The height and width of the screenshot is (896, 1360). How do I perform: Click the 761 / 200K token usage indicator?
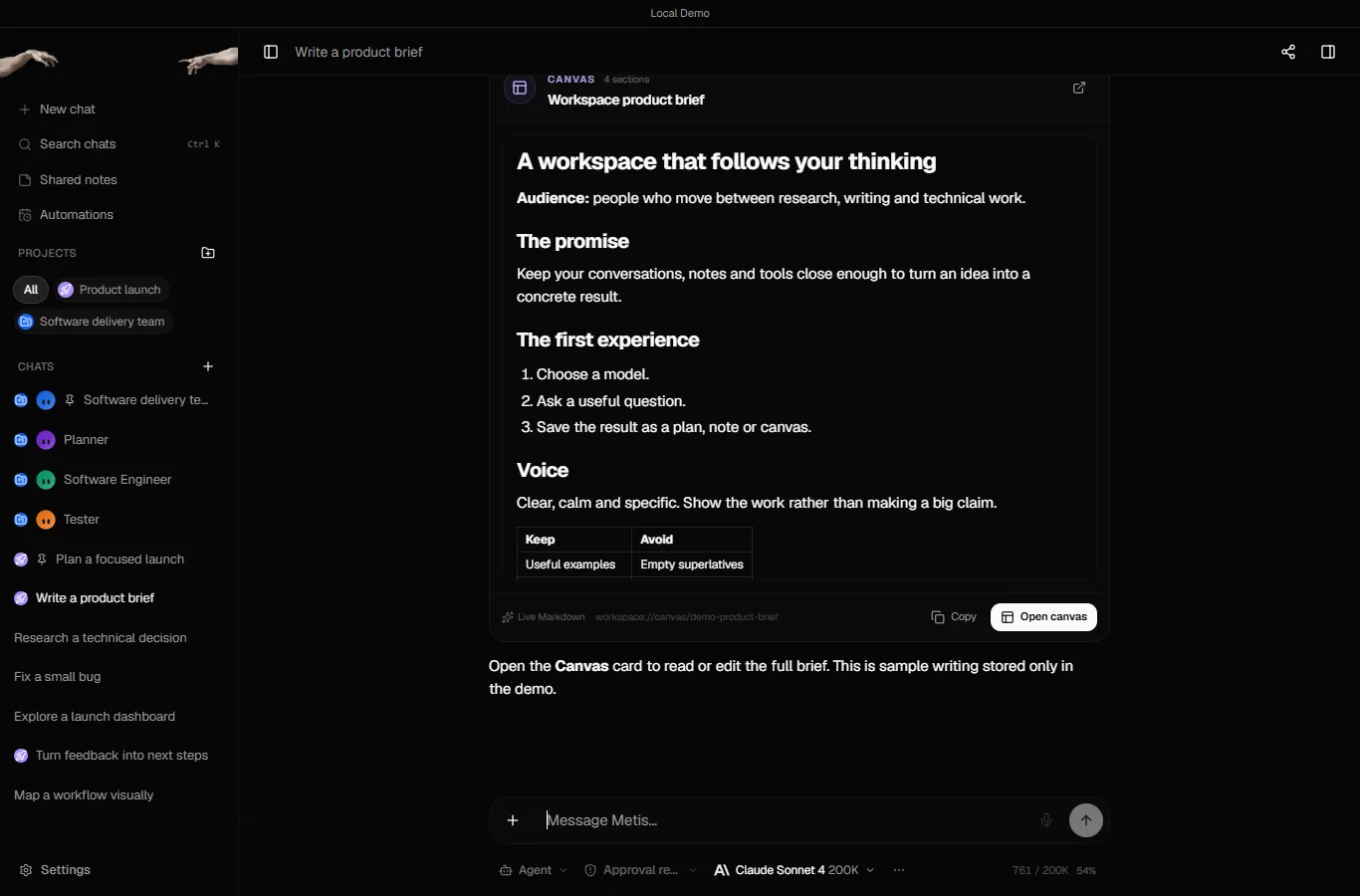tap(1040, 870)
